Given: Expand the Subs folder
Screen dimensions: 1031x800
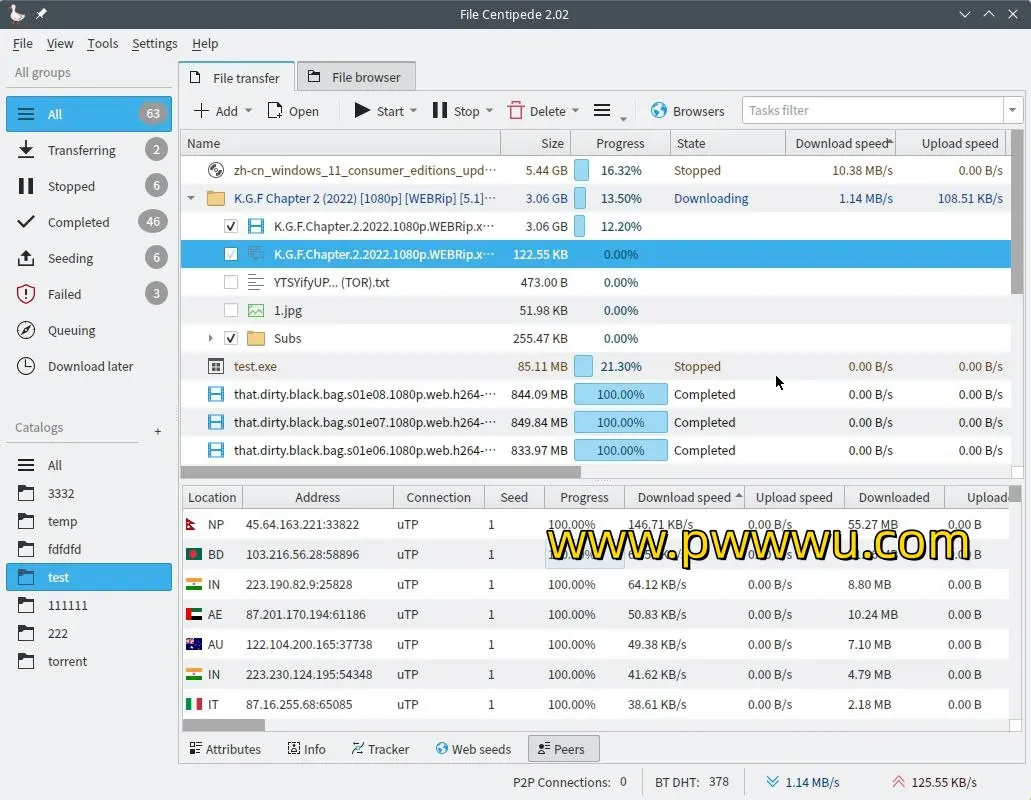Looking at the screenshot, I should tap(210, 339).
